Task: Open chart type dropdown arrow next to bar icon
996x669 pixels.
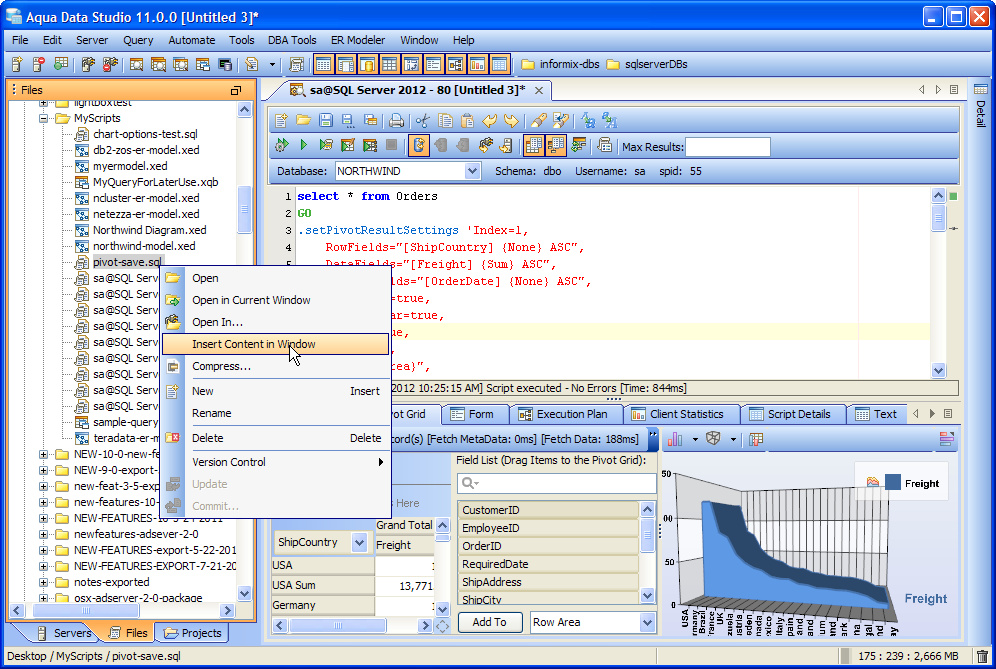Action: [695, 439]
